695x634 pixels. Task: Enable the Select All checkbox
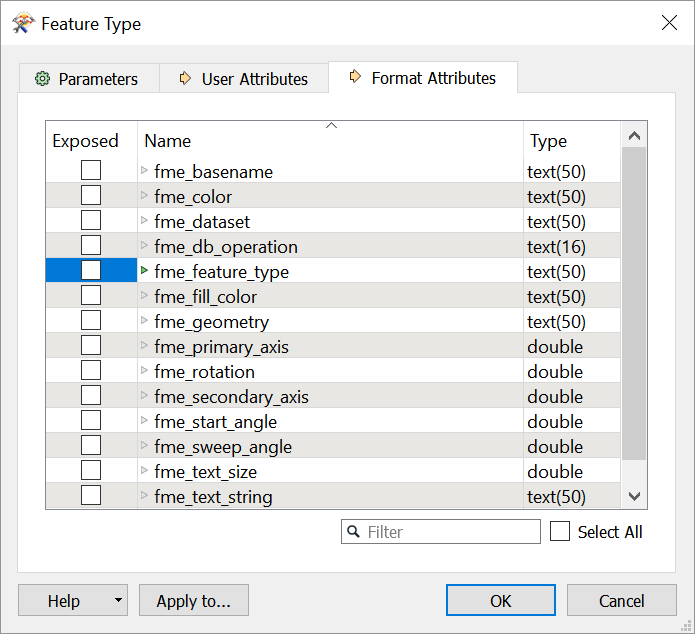[x=560, y=531]
